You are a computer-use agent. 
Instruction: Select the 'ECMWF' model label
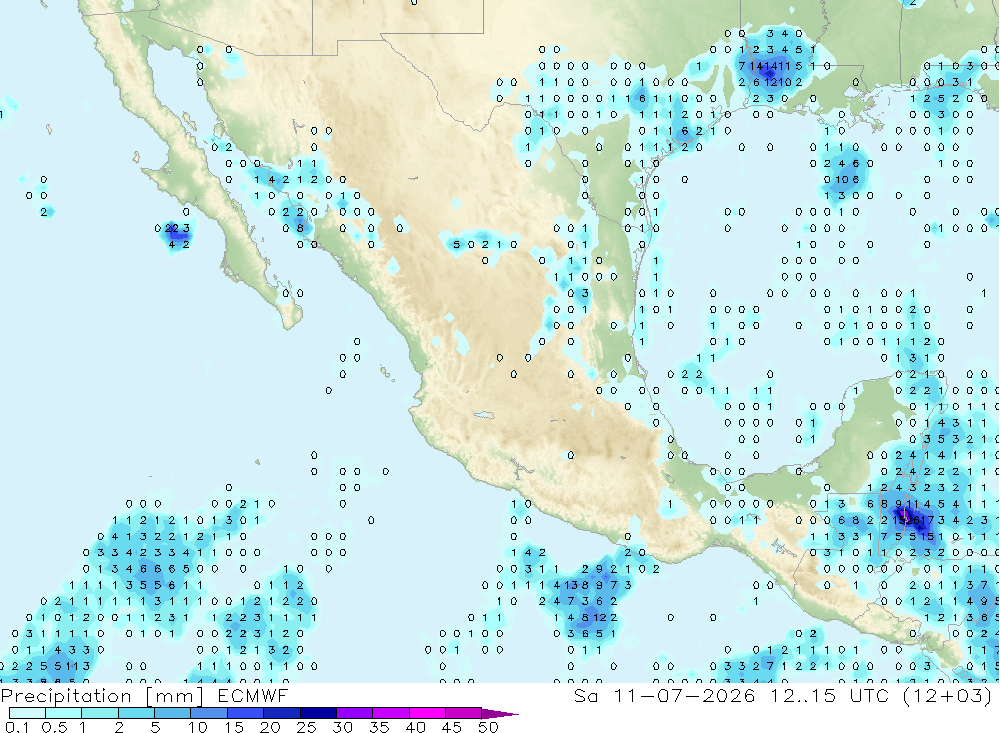click(253, 695)
